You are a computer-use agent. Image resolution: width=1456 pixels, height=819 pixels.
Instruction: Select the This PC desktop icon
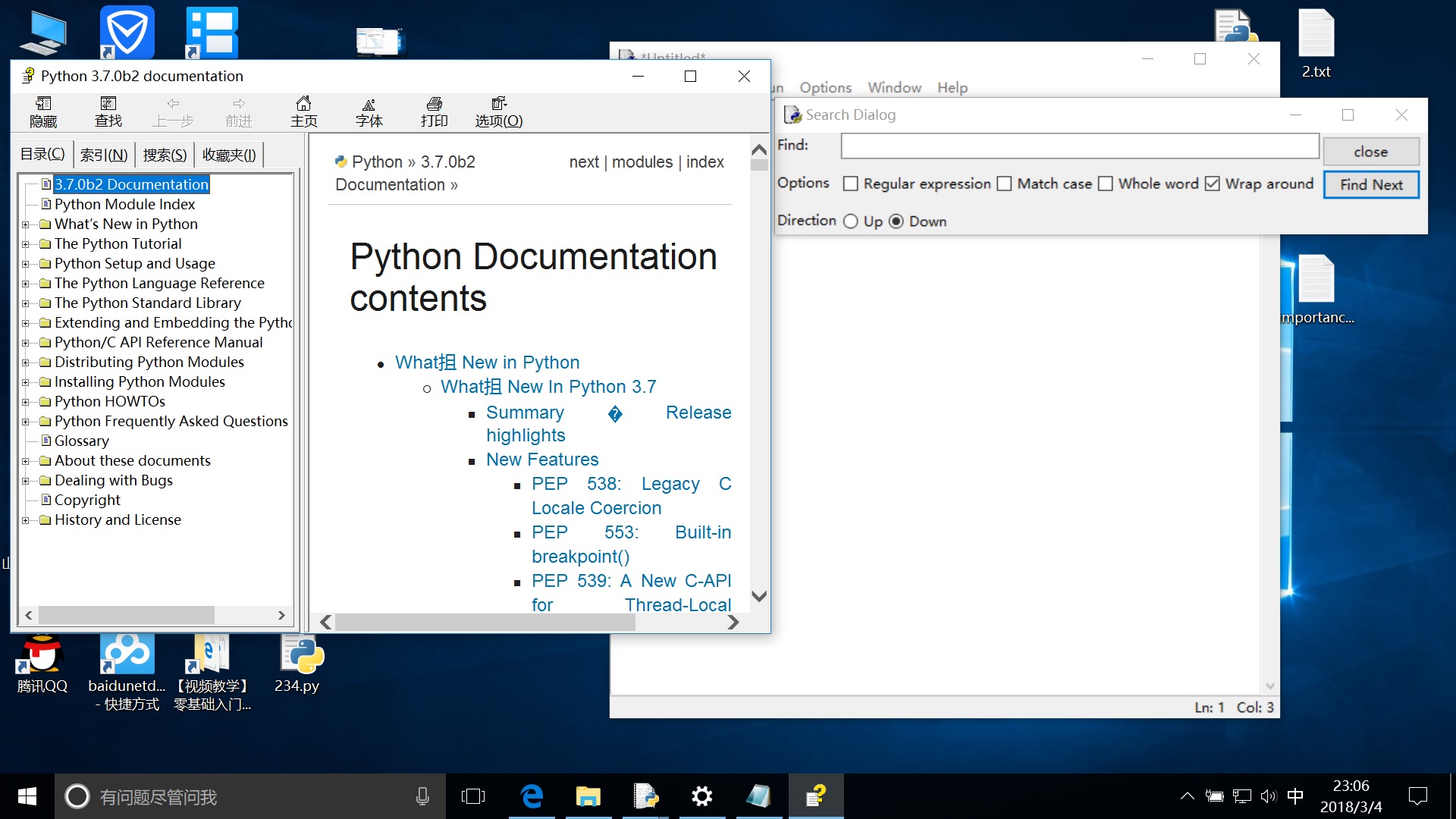coord(45,33)
